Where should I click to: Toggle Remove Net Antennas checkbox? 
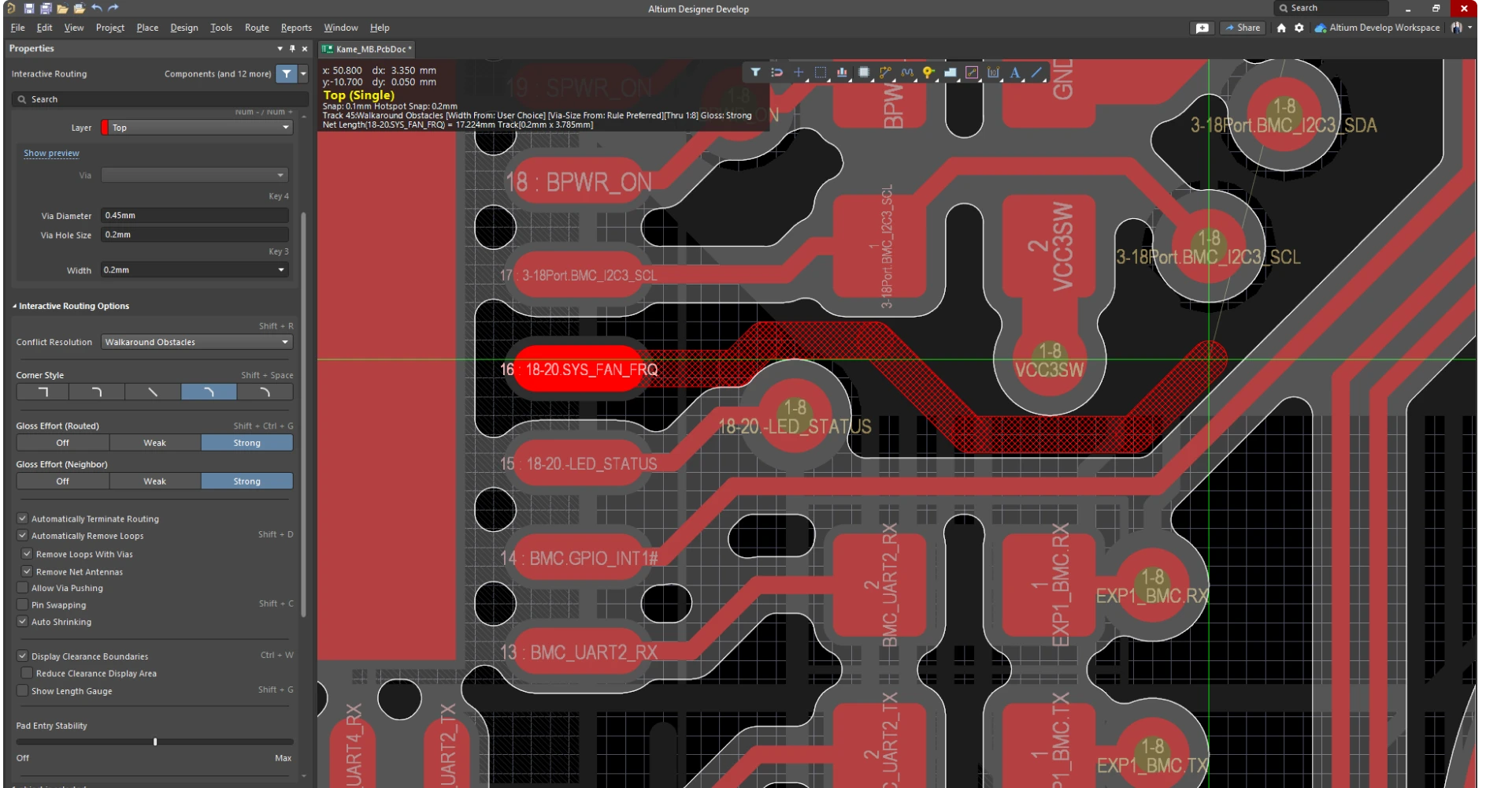[x=27, y=571]
